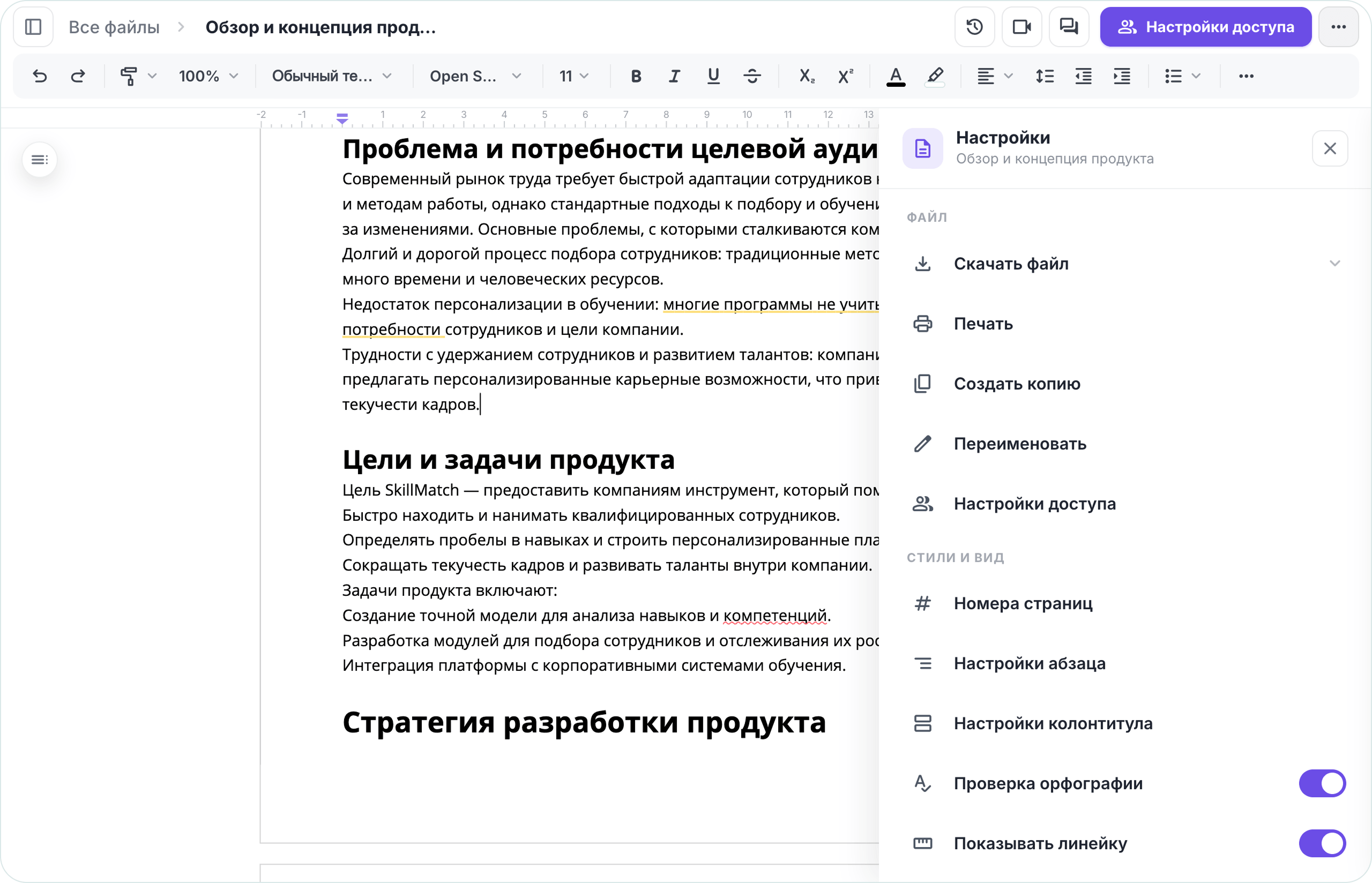Open Настройки абзаца
The width and height of the screenshot is (1372, 883).
1125,663
